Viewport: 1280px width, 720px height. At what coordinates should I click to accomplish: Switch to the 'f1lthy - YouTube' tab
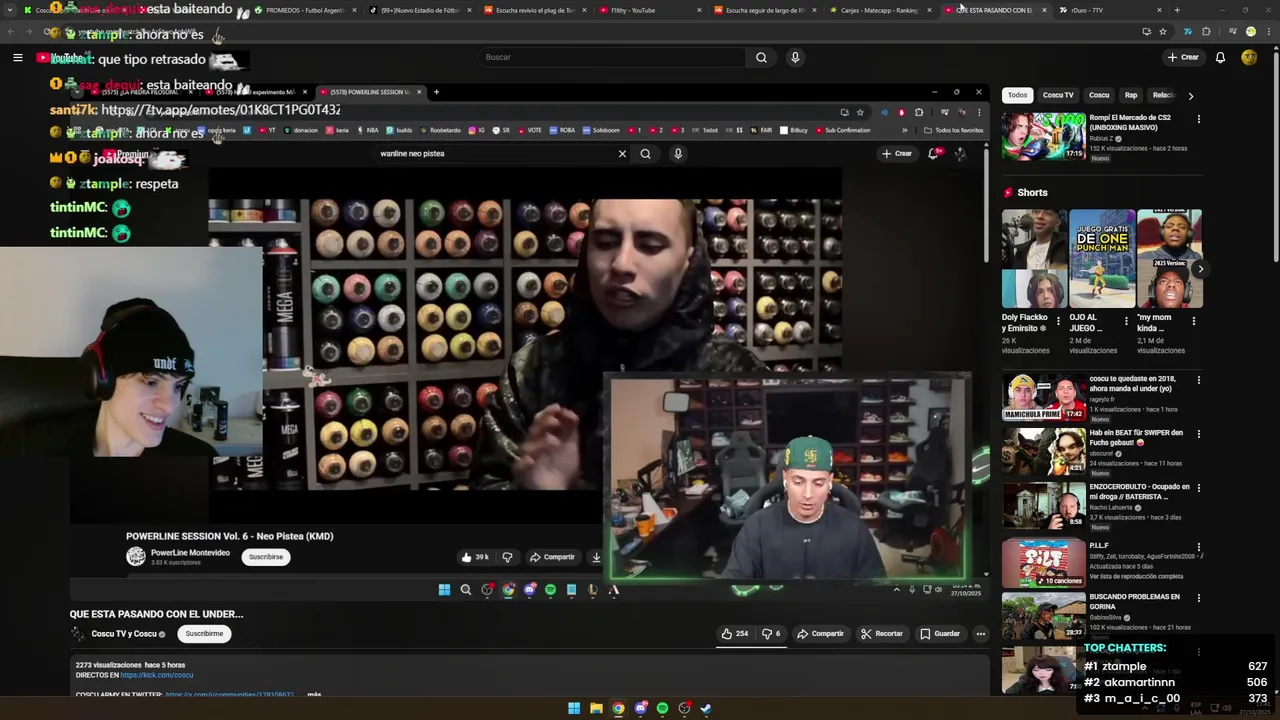click(650, 10)
